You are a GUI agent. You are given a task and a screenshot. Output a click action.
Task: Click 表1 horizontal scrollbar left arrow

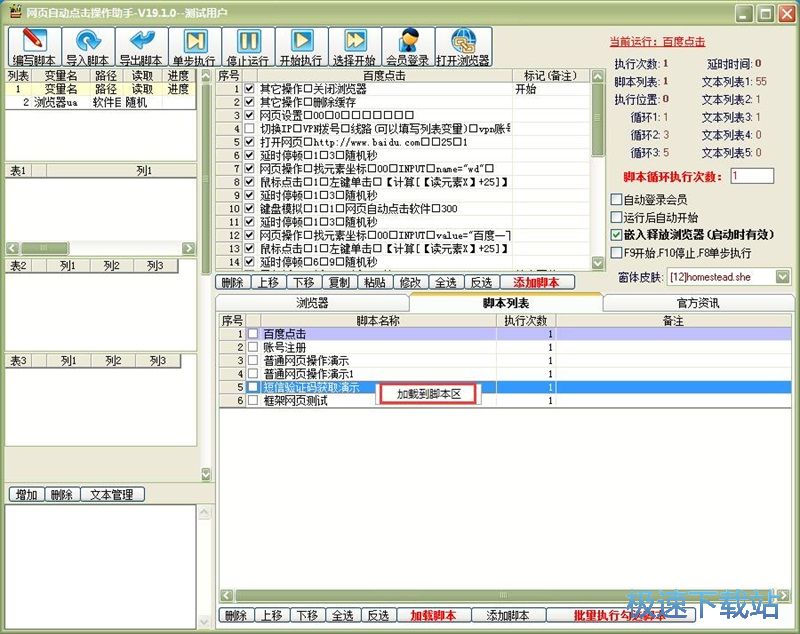(12, 248)
